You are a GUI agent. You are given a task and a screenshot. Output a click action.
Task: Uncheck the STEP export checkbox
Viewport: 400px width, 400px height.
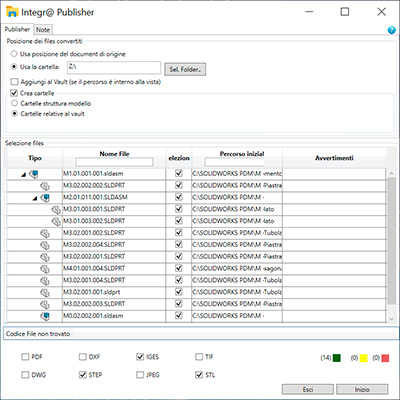83,375
